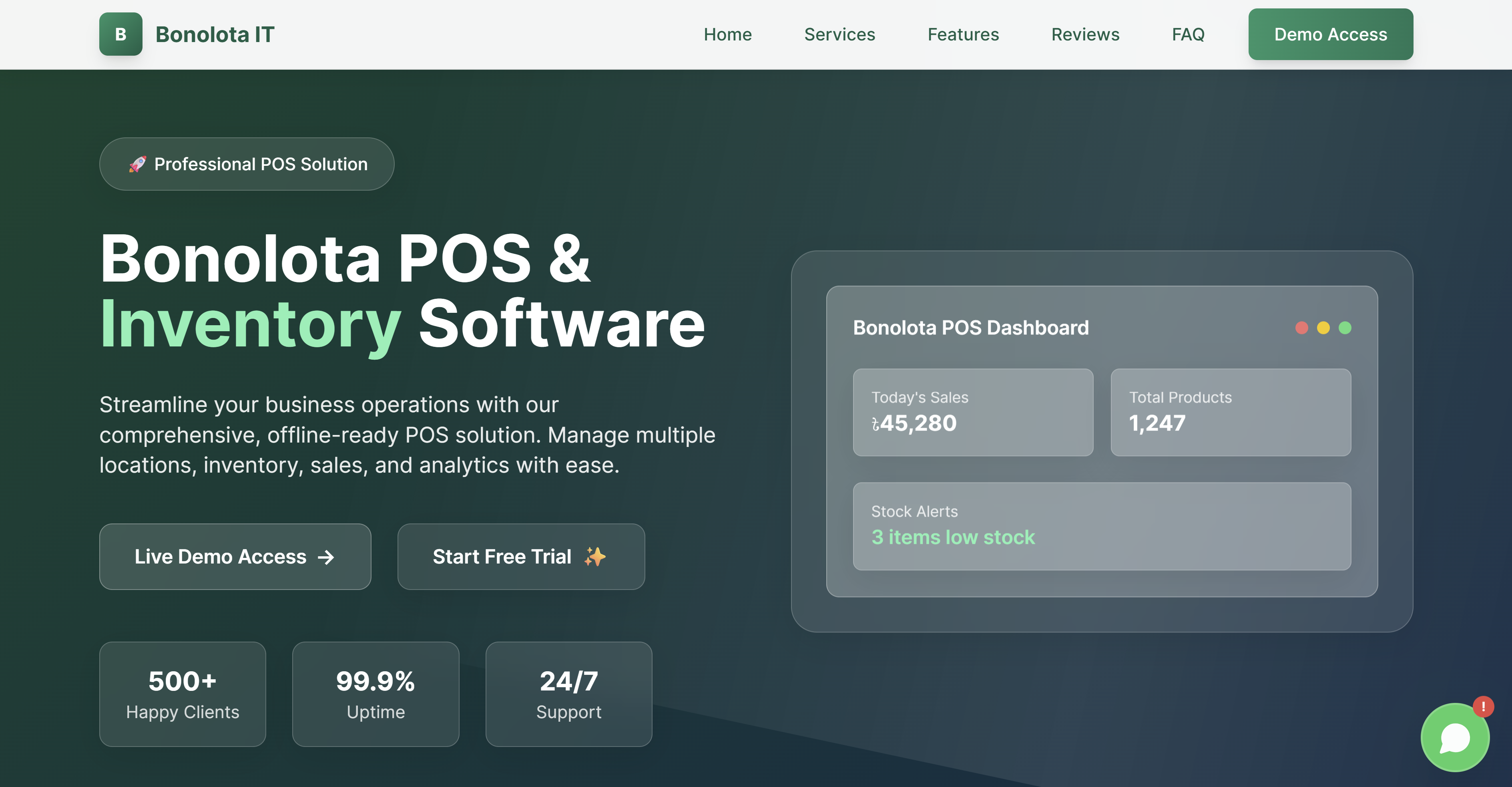Click the yellow dot in dashboard header
The image size is (1512, 787).
[1323, 328]
